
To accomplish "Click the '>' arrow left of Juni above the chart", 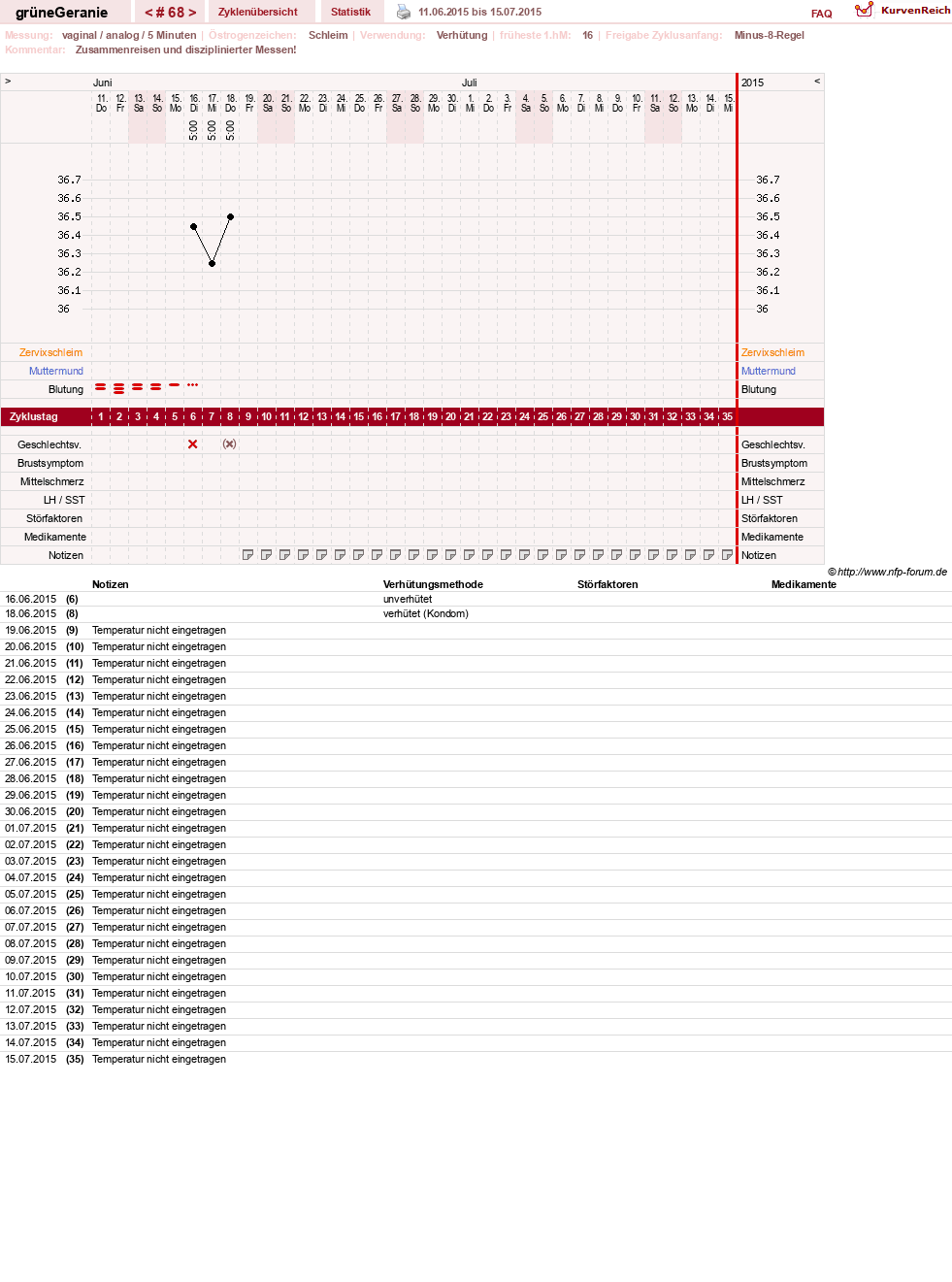I will (8, 82).
